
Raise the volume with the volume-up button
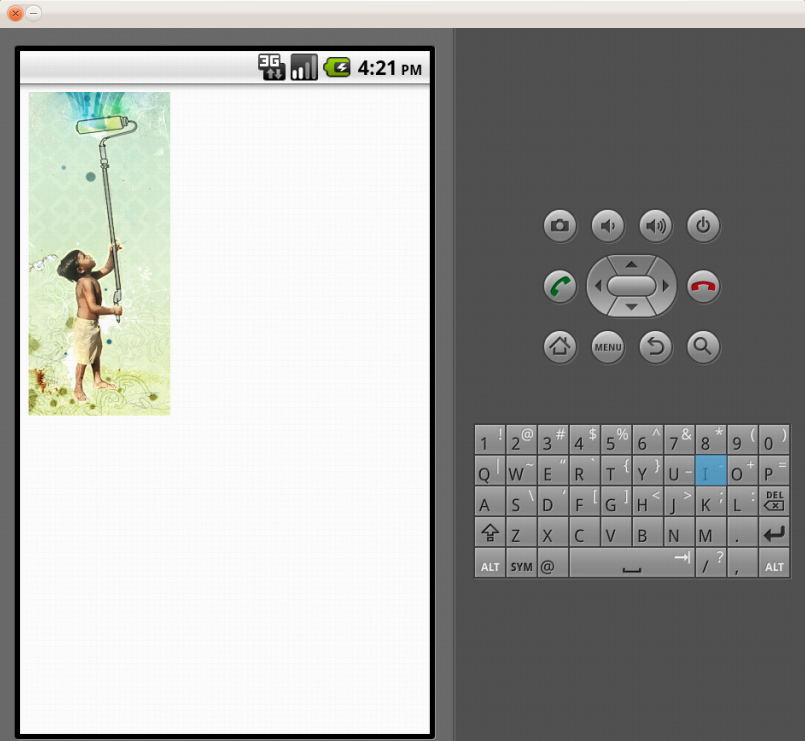coord(656,225)
